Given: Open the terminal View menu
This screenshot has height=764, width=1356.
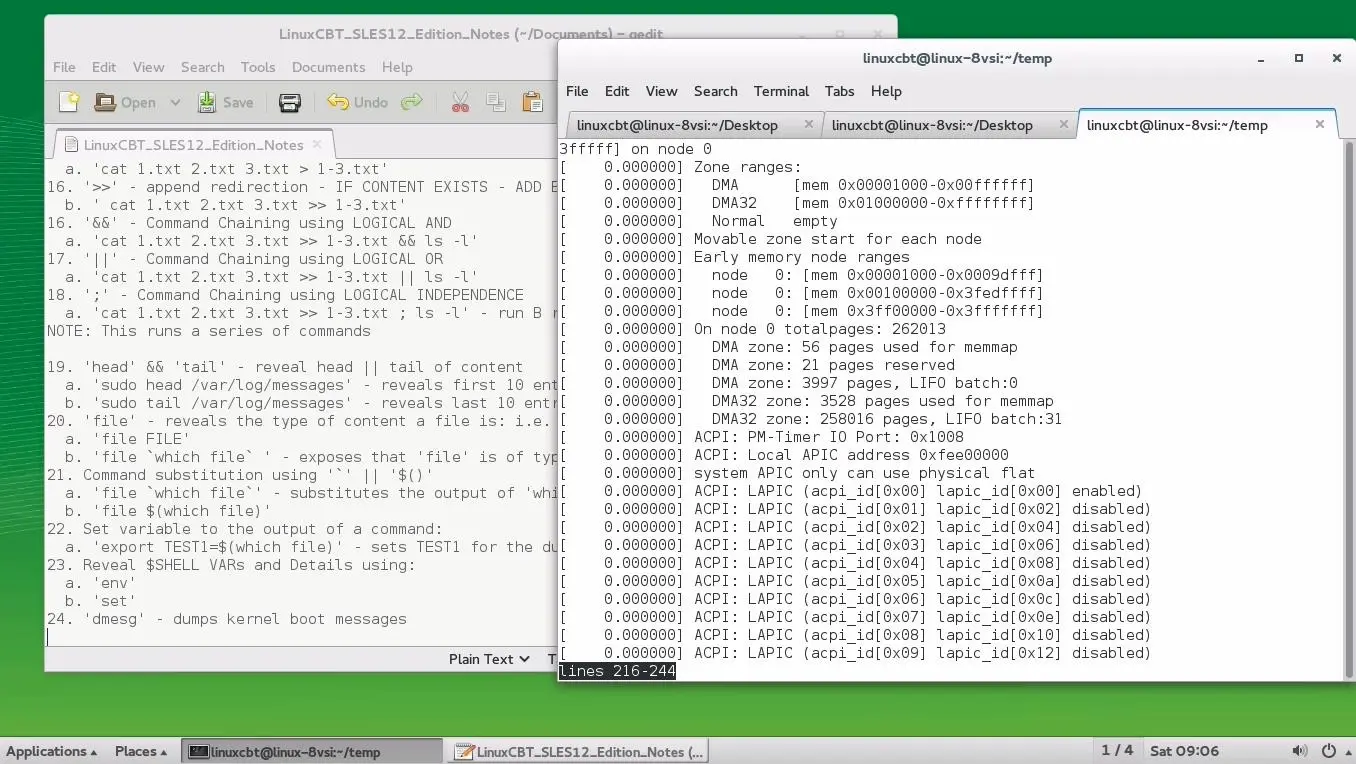Looking at the screenshot, I should tap(661, 91).
